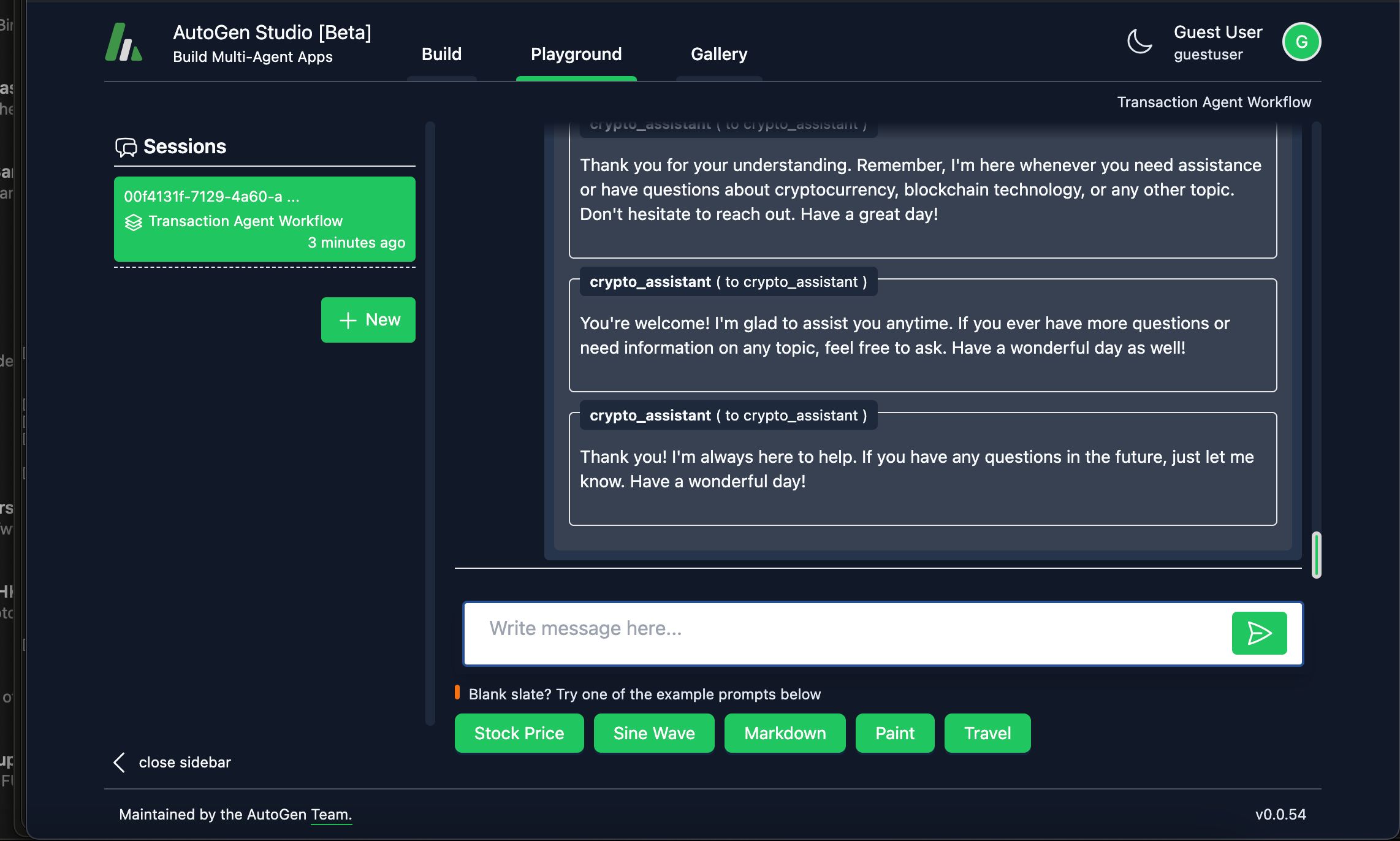Switch to the Build tab
Screen dimensions: 1400x841
[x=441, y=54]
